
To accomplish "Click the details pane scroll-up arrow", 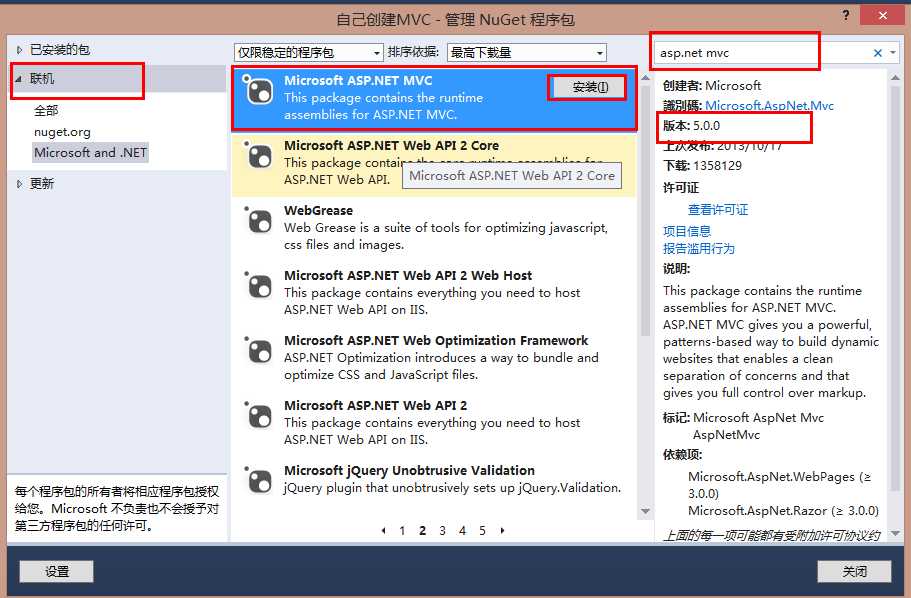I will (x=895, y=78).
